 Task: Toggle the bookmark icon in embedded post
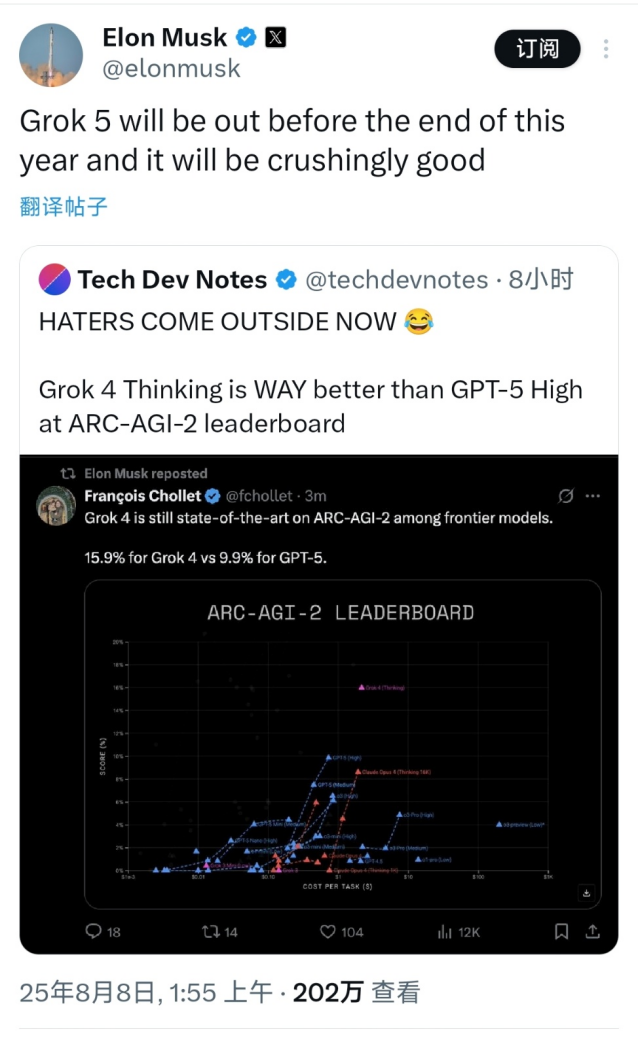562,931
